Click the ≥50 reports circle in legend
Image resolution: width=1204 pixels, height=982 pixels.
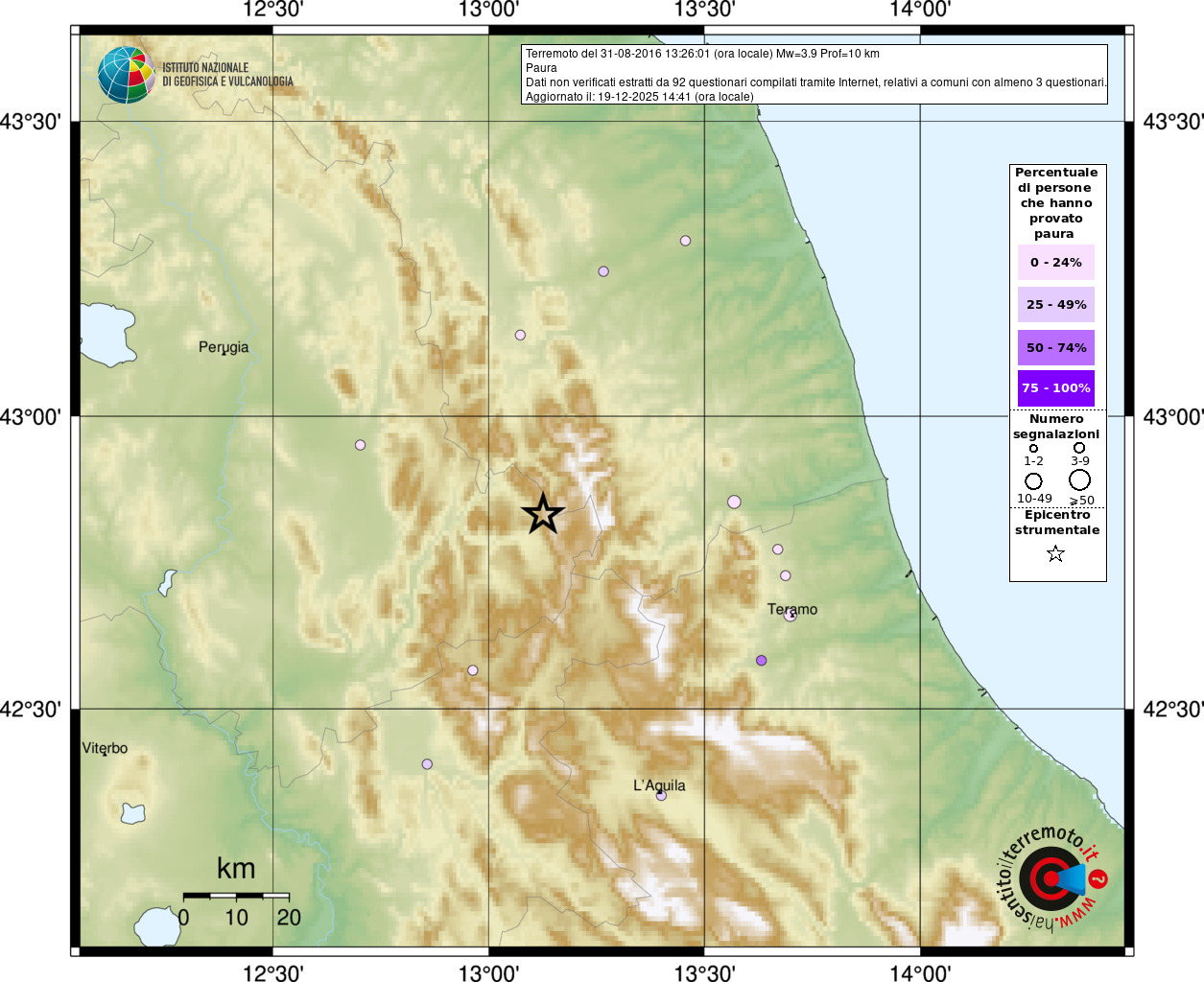(x=1080, y=479)
